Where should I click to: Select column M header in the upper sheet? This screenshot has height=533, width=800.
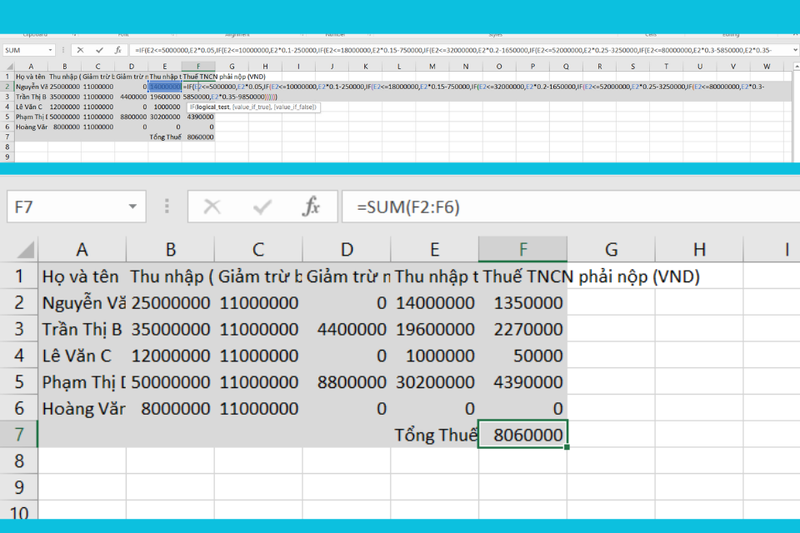coord(432,66)
